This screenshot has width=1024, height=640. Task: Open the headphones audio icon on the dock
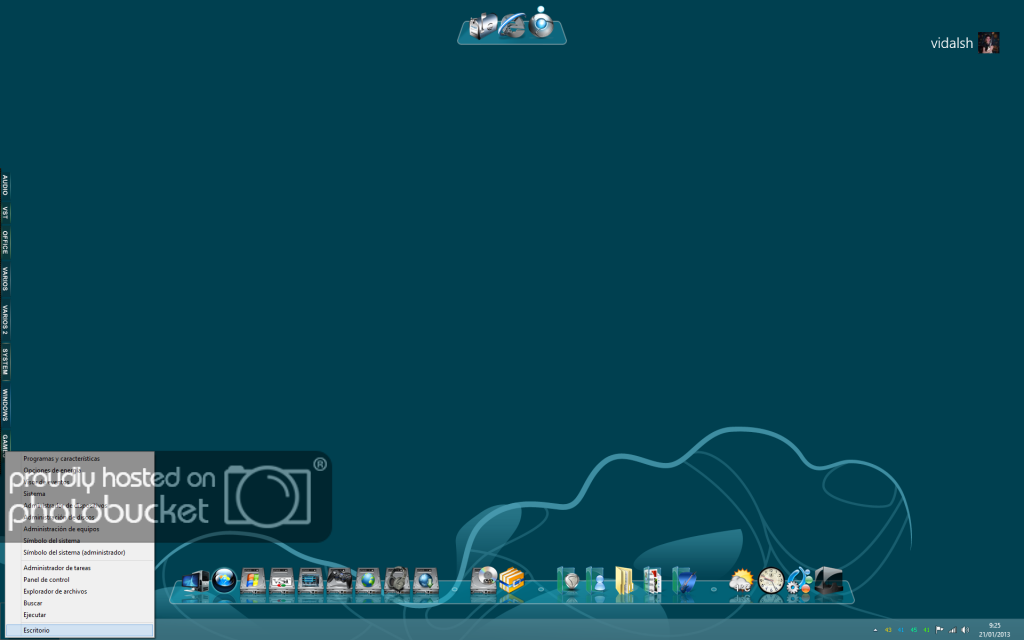click(394, 580)
